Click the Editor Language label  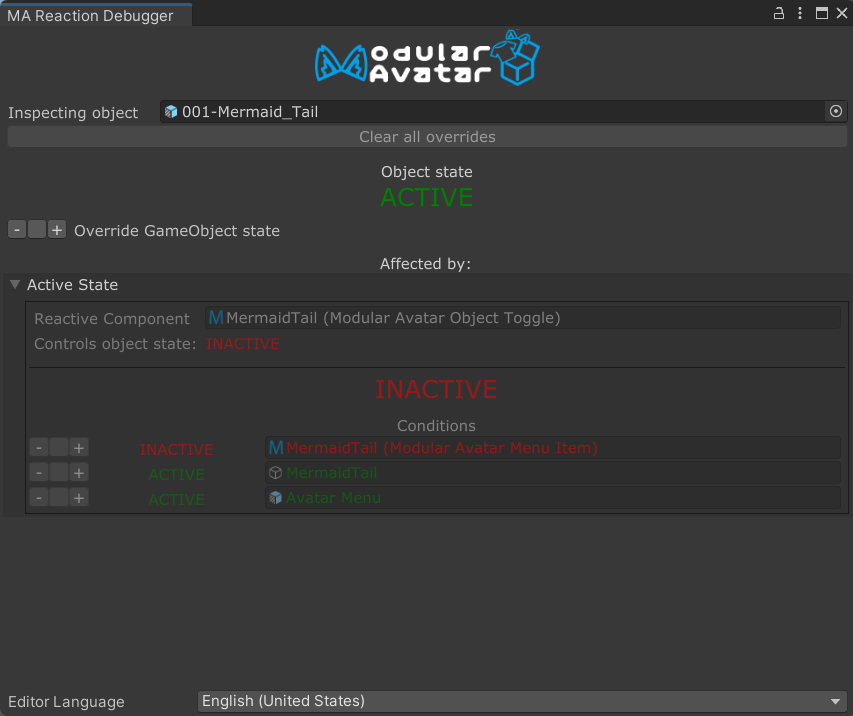[x=66, y=702]
